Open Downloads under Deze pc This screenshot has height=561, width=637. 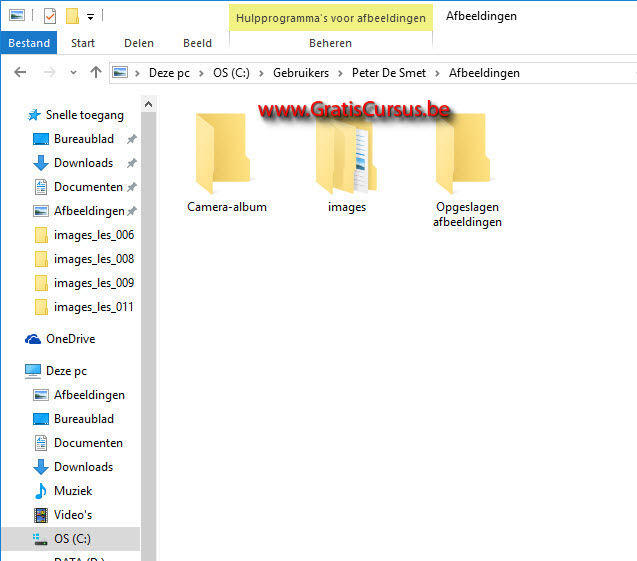click(x=83, y=467)
